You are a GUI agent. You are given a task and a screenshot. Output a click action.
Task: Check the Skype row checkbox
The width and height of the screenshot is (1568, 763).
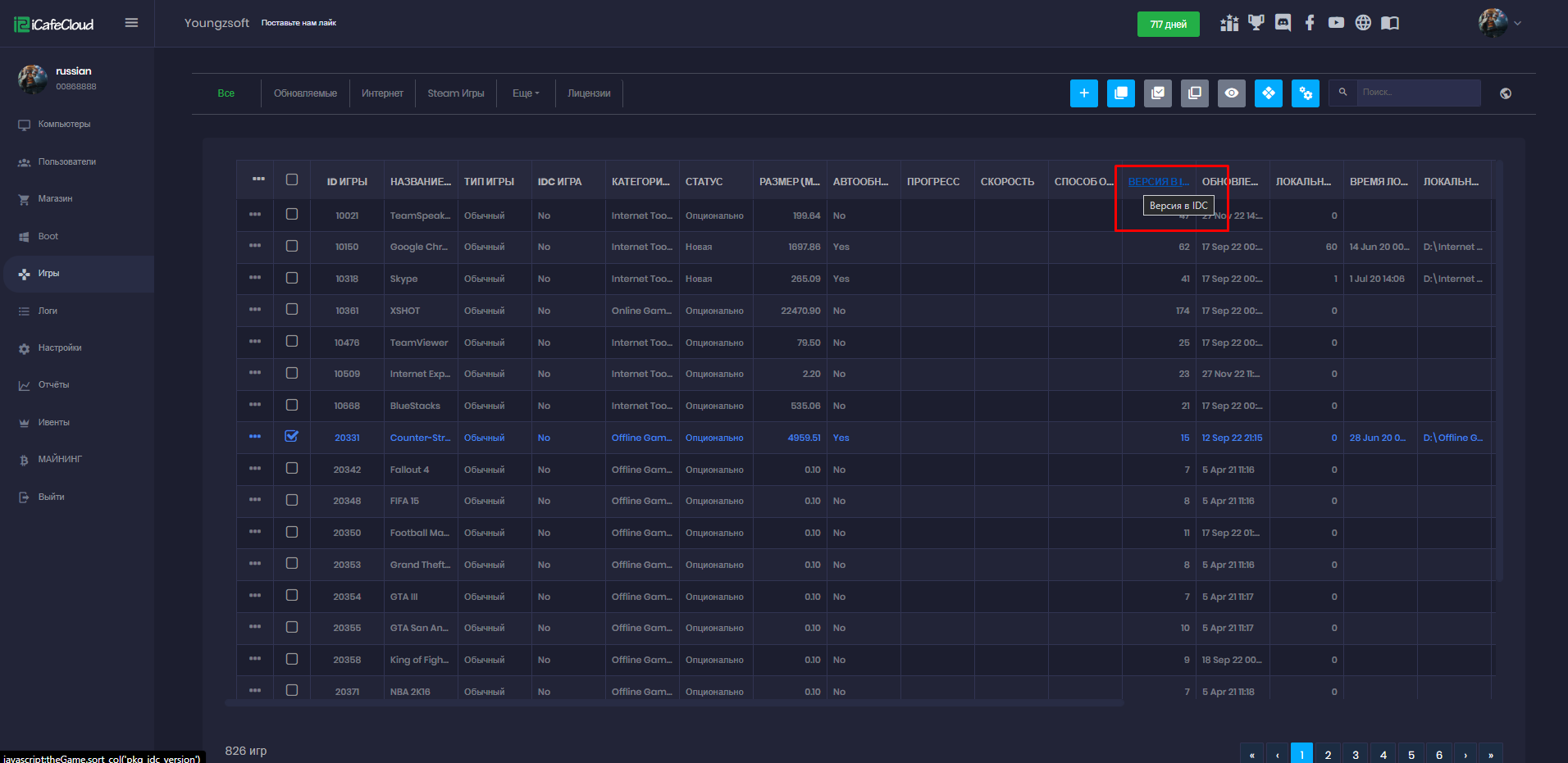[x=292, y=278]
